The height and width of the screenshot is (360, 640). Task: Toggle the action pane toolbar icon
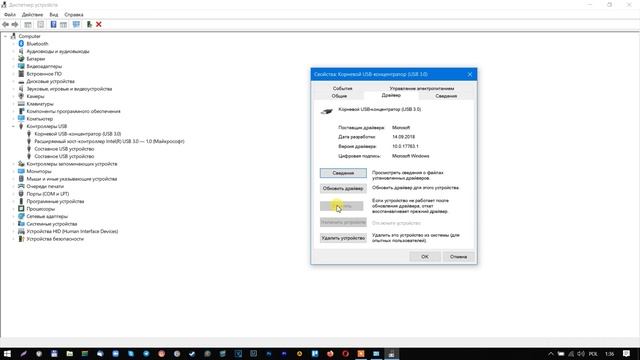pos(63,24)
